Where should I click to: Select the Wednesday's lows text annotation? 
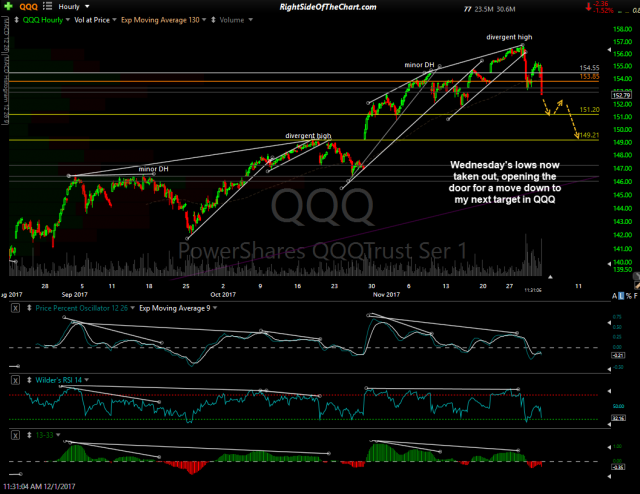[504, 182]
